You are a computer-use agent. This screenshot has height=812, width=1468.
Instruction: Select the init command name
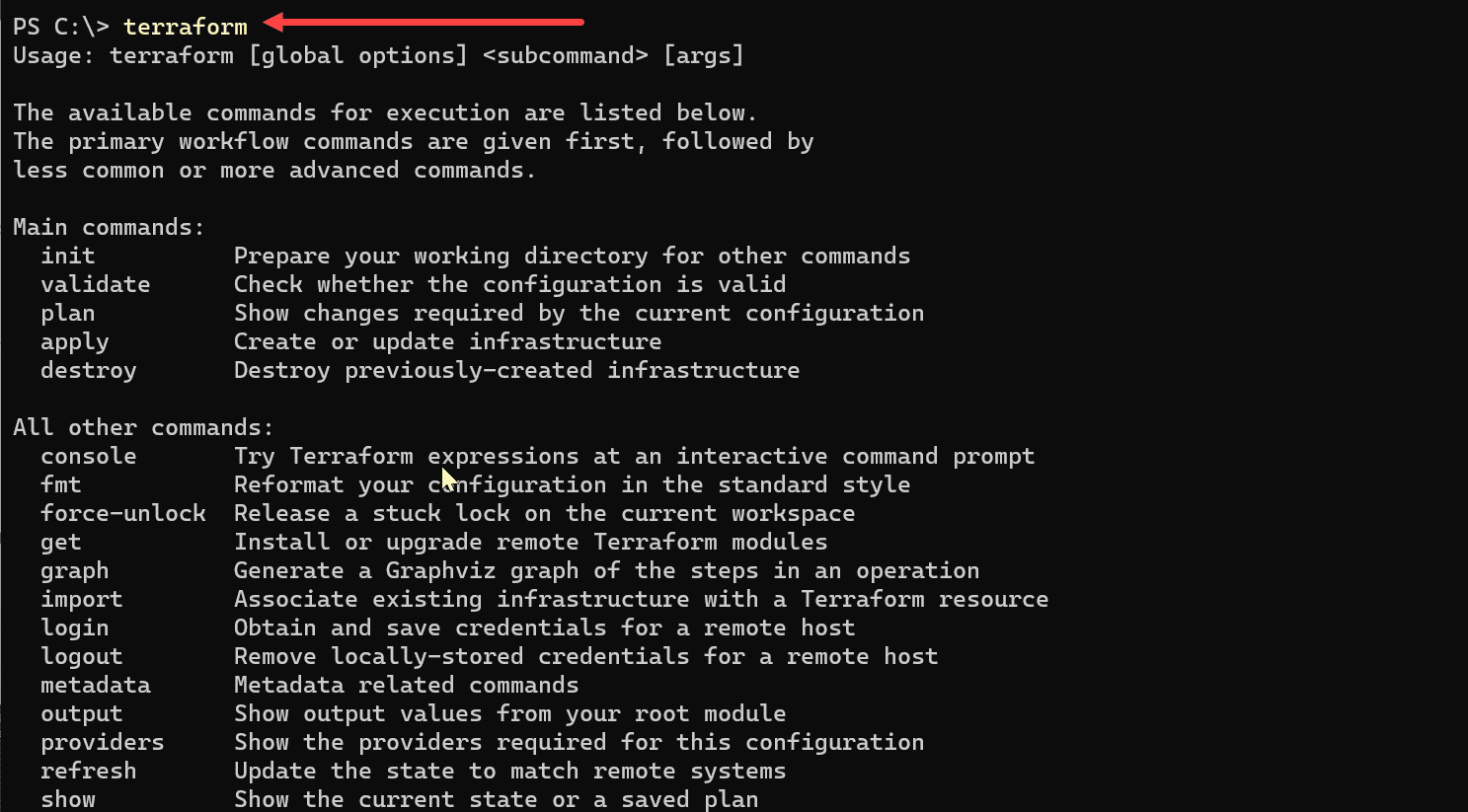pos(68,256)
